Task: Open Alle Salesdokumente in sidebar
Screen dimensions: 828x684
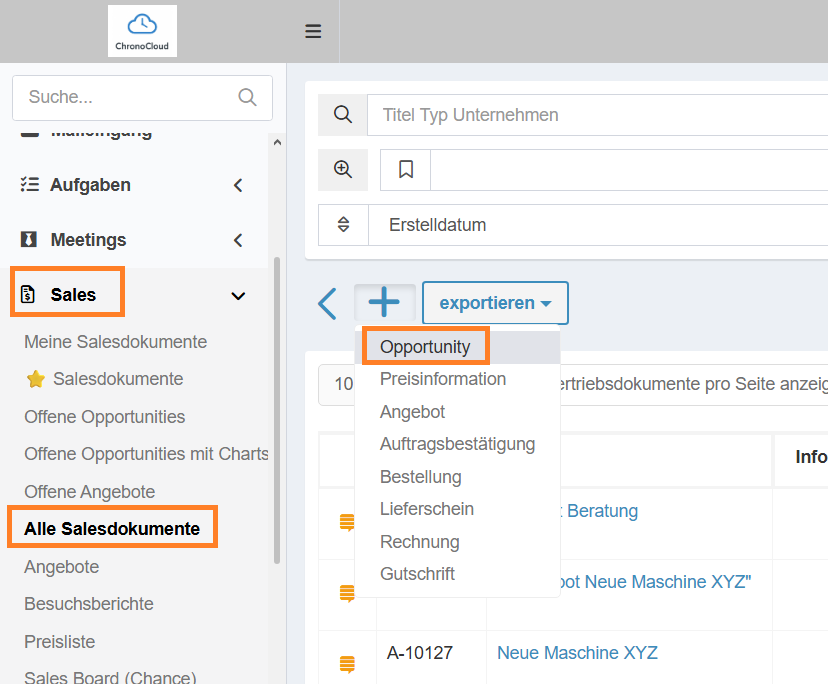Action: pyautogui.click(x=112, y=529)
